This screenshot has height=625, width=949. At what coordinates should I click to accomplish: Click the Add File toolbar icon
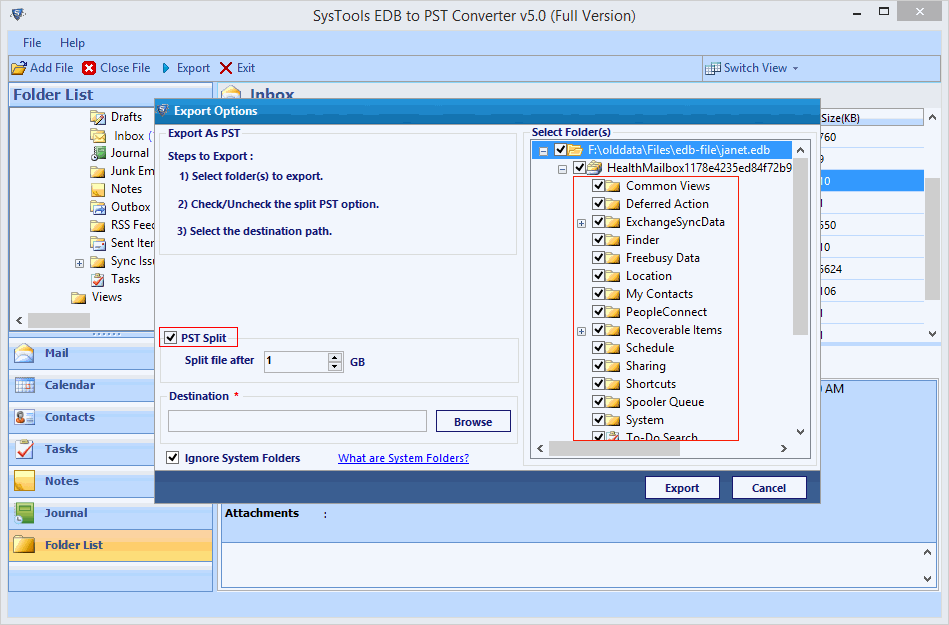click(x=19, y=68)
